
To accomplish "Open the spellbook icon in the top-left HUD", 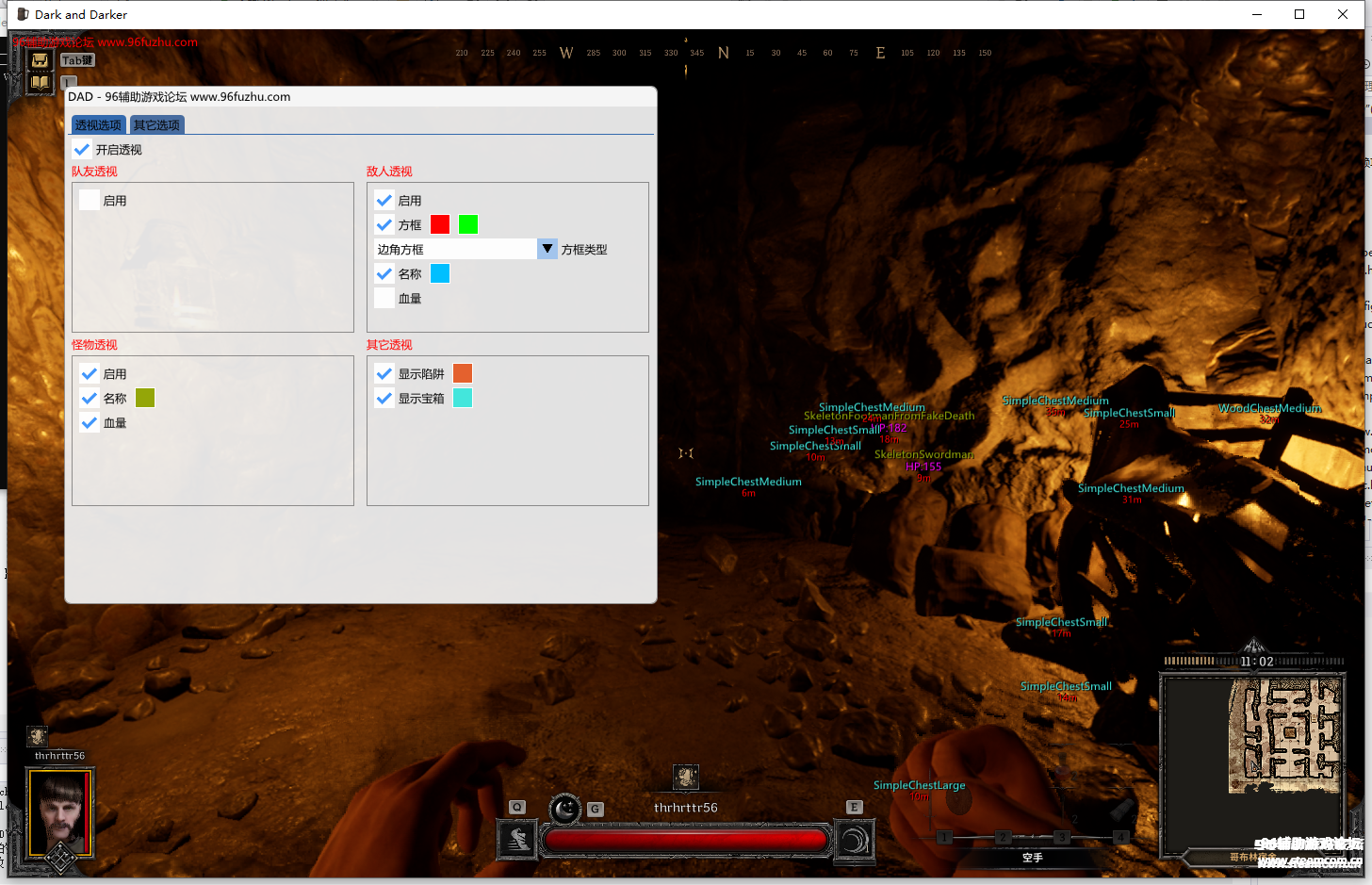I will click(x=40, y=83).
